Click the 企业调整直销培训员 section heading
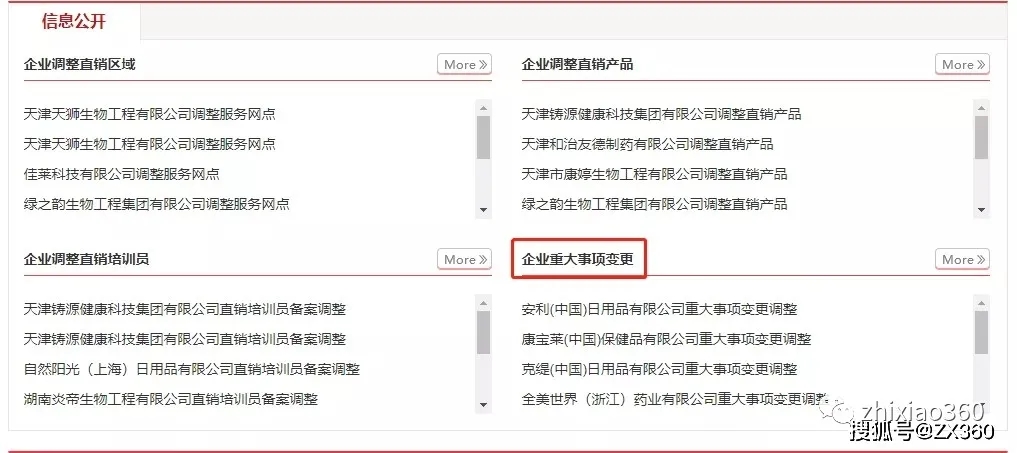 (86, 259)
